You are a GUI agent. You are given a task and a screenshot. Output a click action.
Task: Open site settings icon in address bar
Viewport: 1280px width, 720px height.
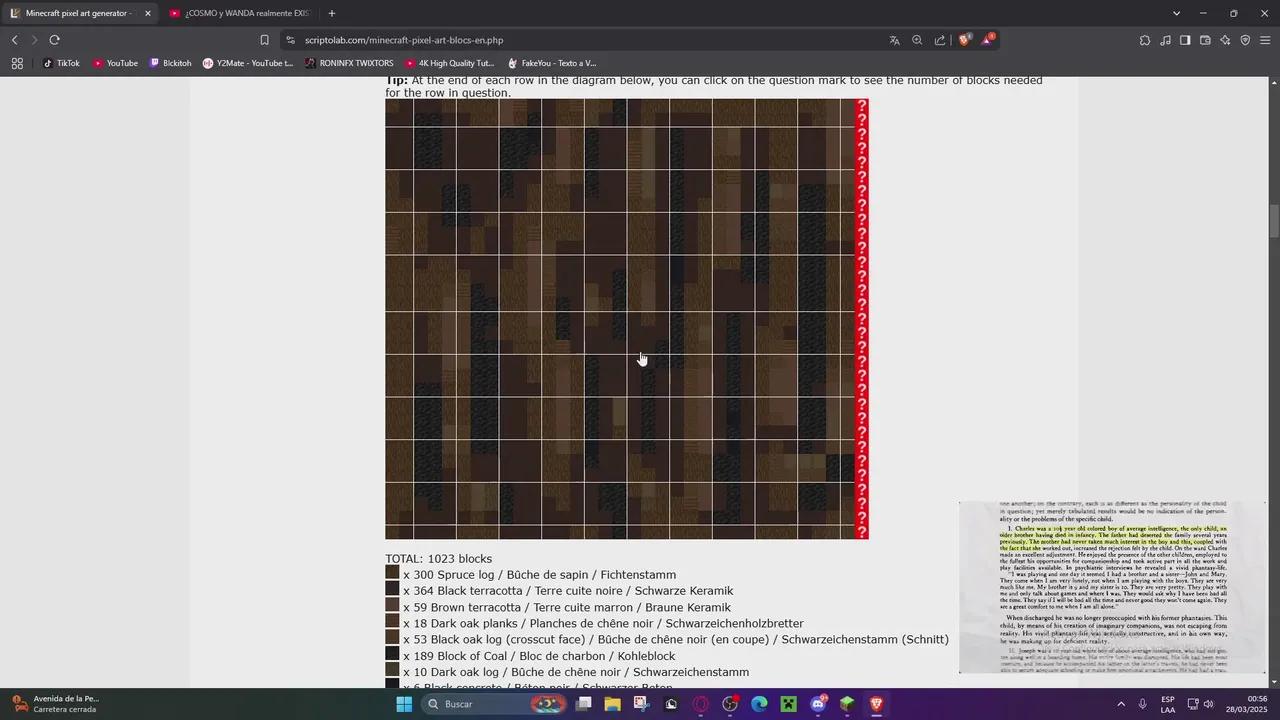pyautogui.click(x=290, y=40)
